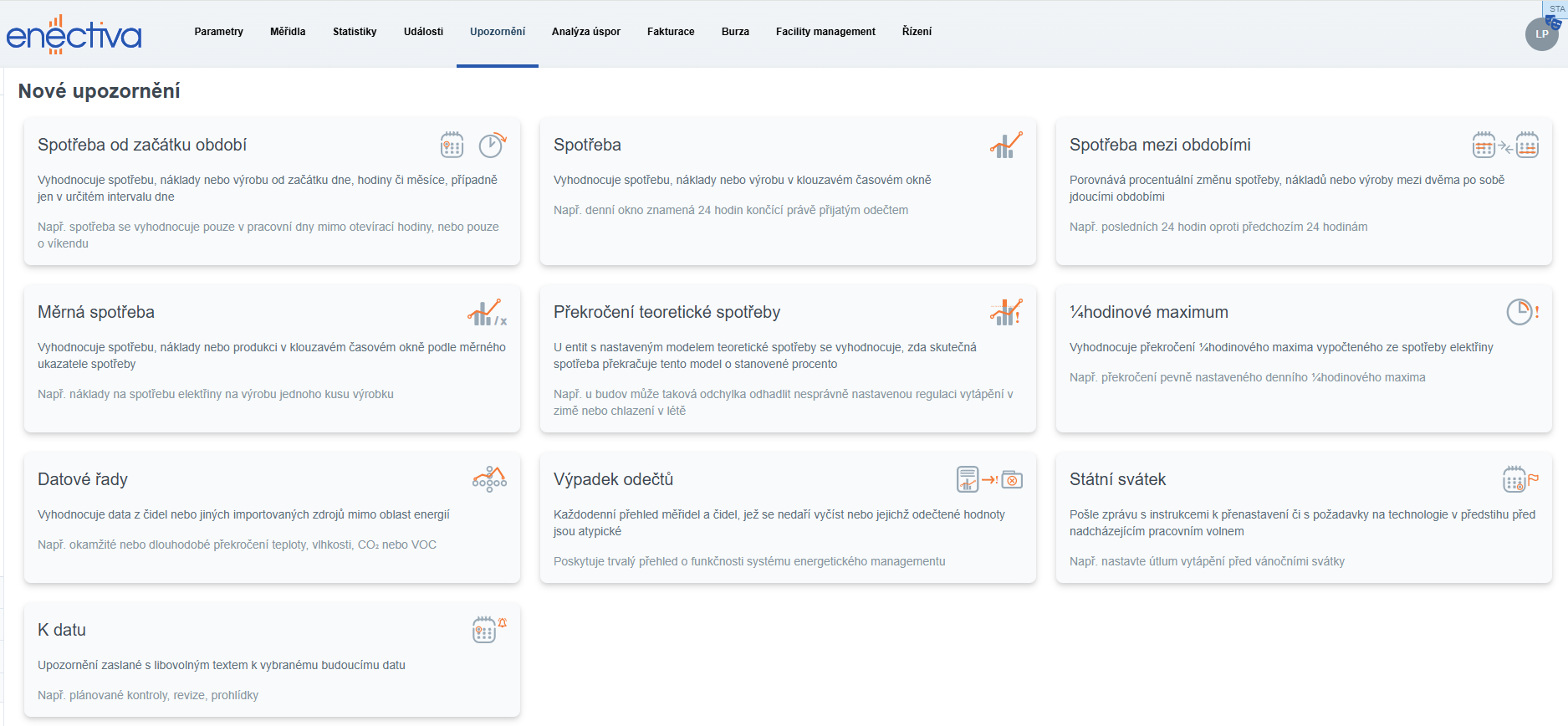Screen dimensions: 1568x726
Task: Click the clock warning icon on ¼hodinové maximum
Action: 1522,312
